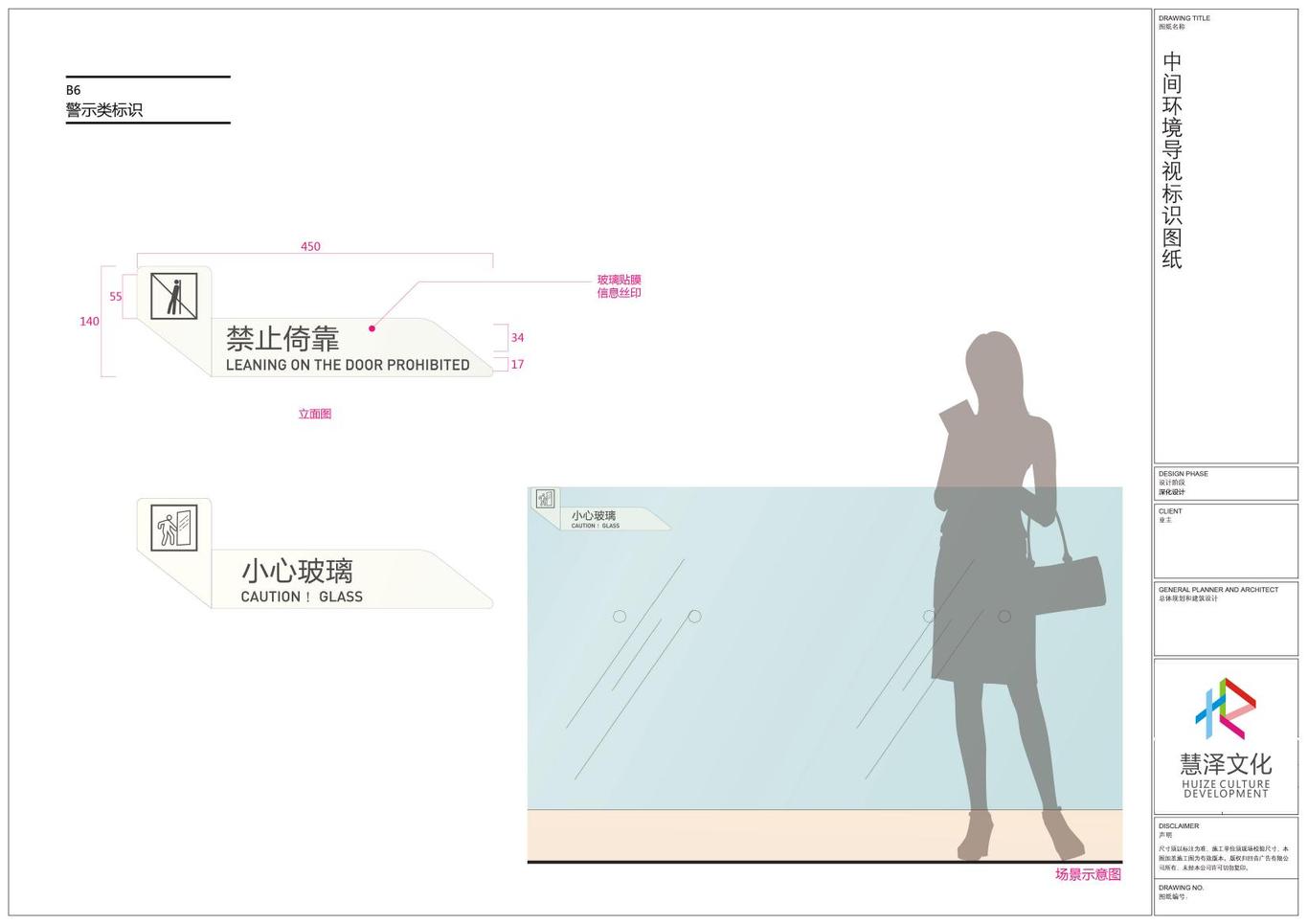
Task: Click the 34 dimension label
Action: click(x=517, y=338)
